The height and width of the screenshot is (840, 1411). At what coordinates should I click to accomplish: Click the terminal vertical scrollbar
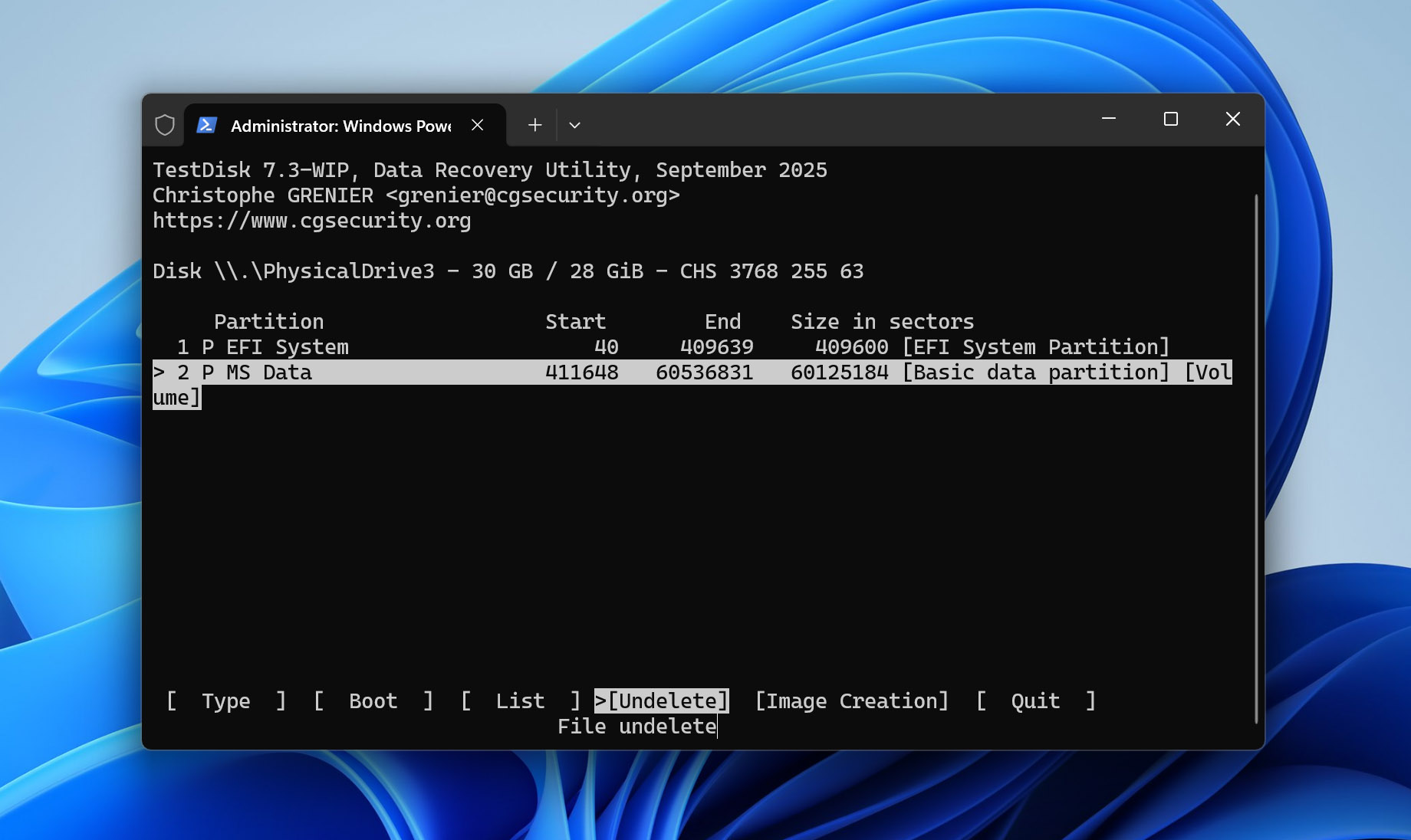pyautogui.click(x=1256, y=458)
